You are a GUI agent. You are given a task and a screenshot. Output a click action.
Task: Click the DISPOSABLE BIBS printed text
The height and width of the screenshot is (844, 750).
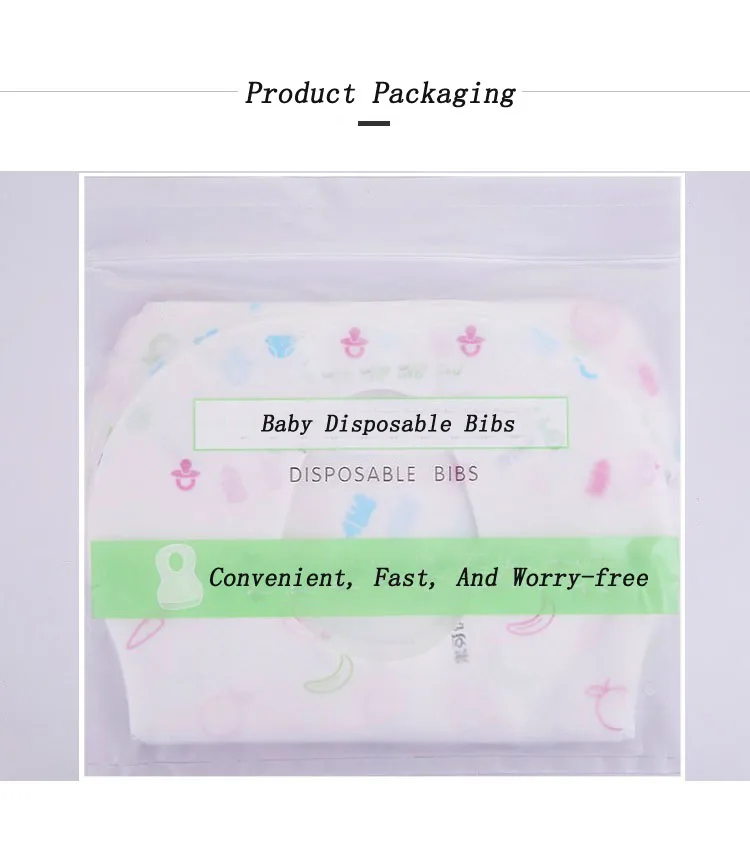[384, 475]
